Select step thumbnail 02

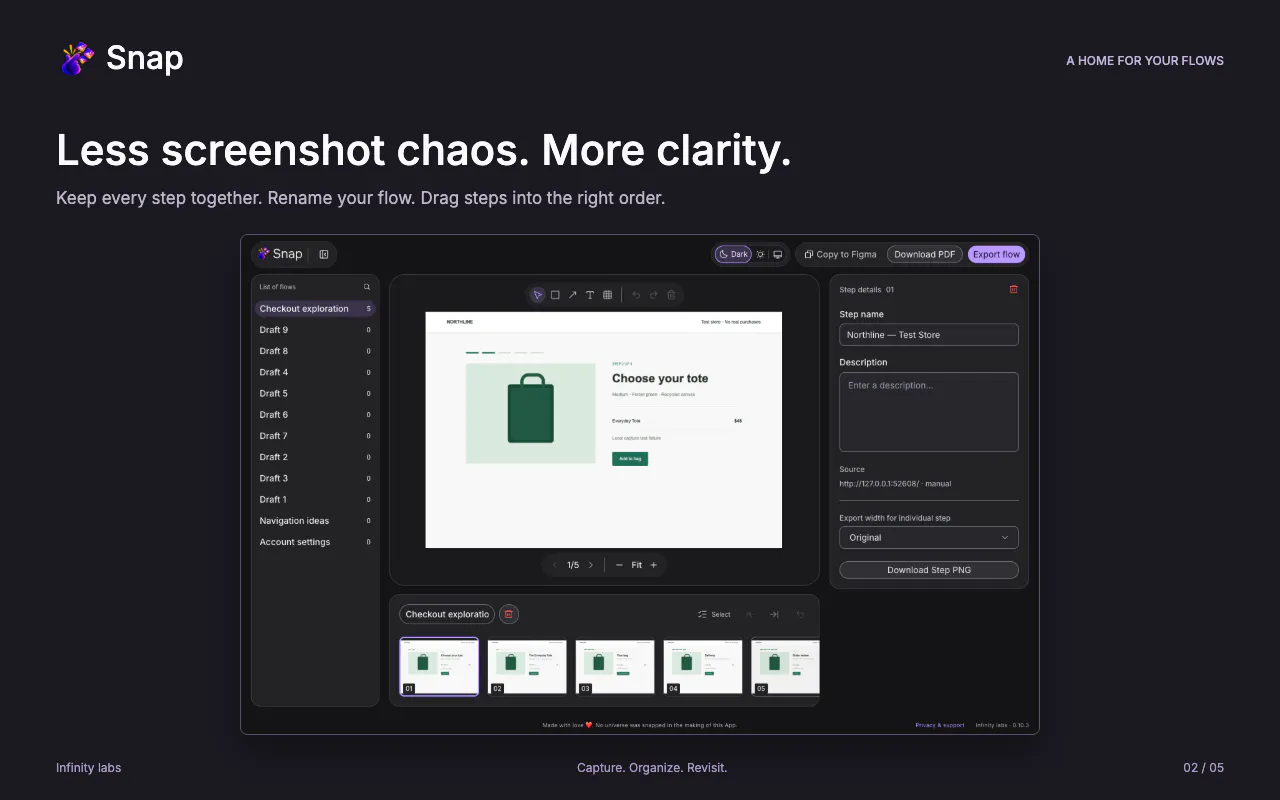(x=527, y=667)
